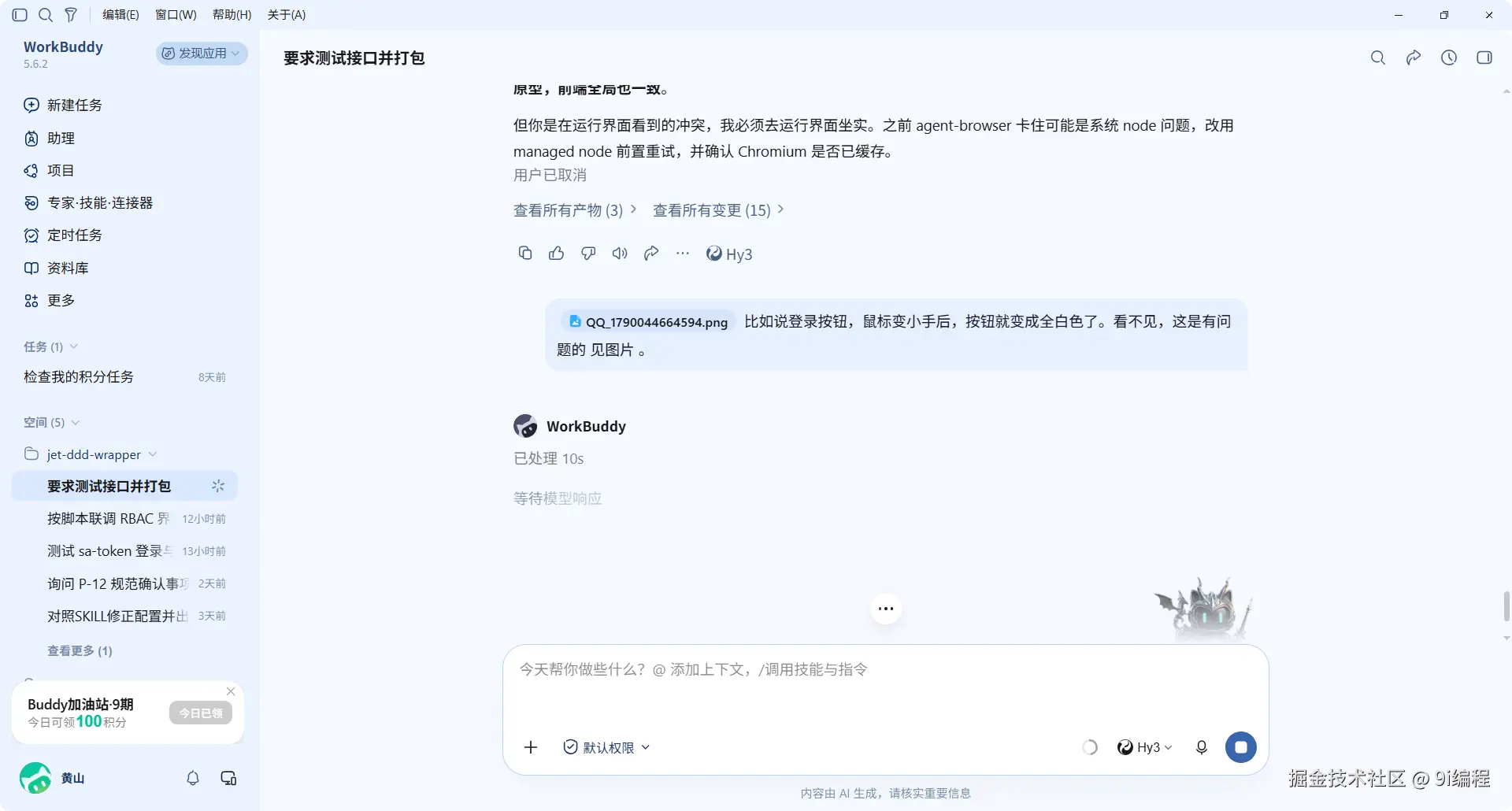The height and width of the screenshot is (811, 1512).
Task: Close the Buddy加油站 card
Action: pyautogui.click(x=231, y=691)
